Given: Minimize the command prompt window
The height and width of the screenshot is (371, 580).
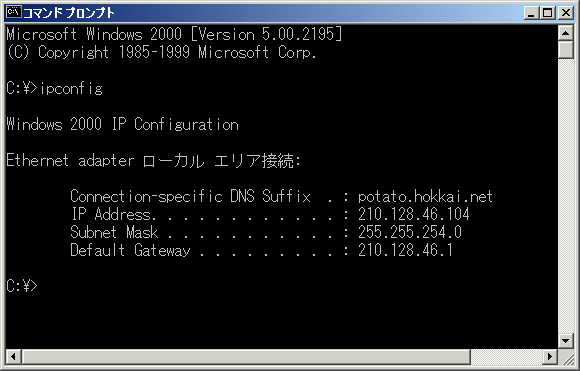Looking at the screenshot, I should click(531, 13).
